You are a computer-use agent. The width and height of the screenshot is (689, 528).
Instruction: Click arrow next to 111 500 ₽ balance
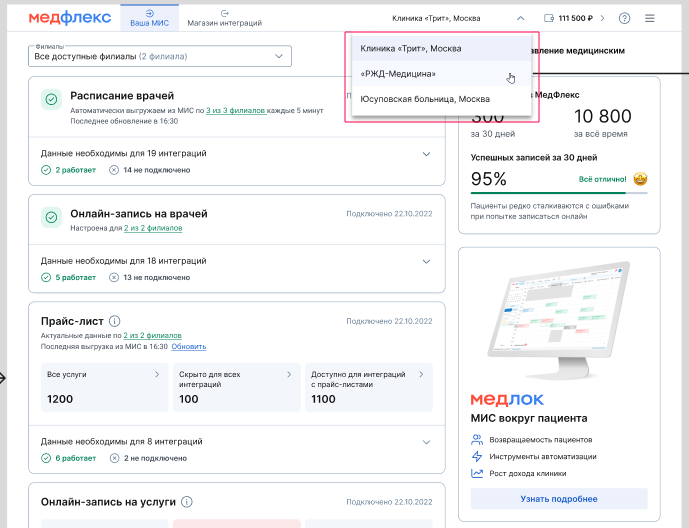(602, 18)
